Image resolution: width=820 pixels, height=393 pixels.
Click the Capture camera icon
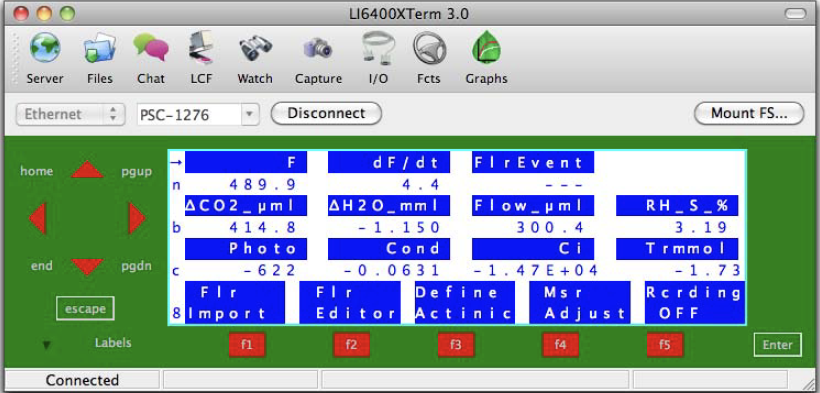point(318,49)
